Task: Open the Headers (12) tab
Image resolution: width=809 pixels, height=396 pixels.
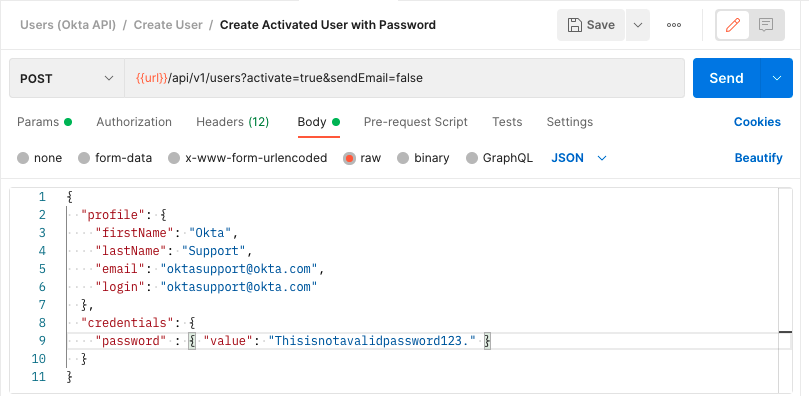Action: point(233,122)
